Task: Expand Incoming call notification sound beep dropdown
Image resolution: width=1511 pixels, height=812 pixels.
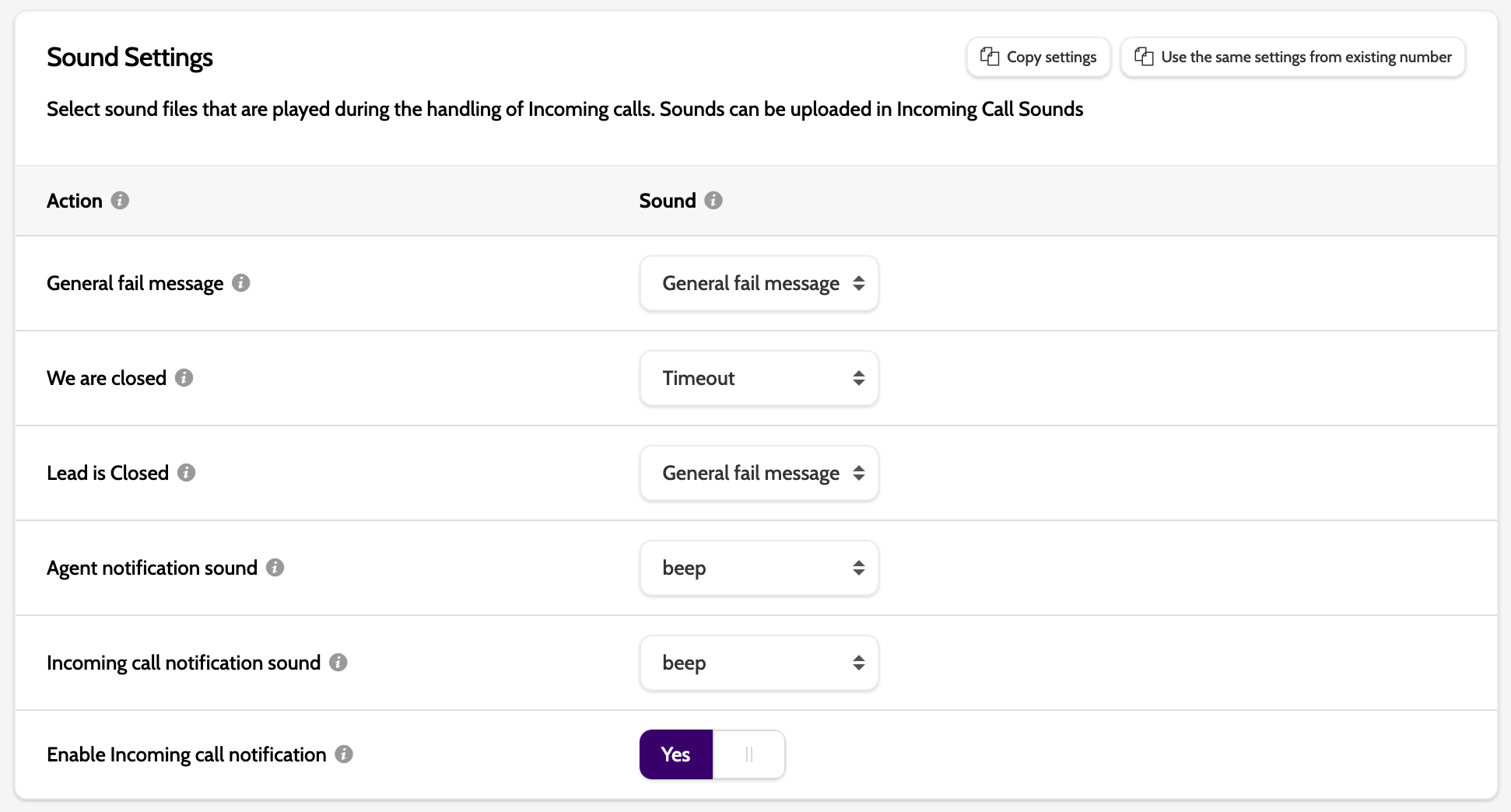Action: coord(759,663)
